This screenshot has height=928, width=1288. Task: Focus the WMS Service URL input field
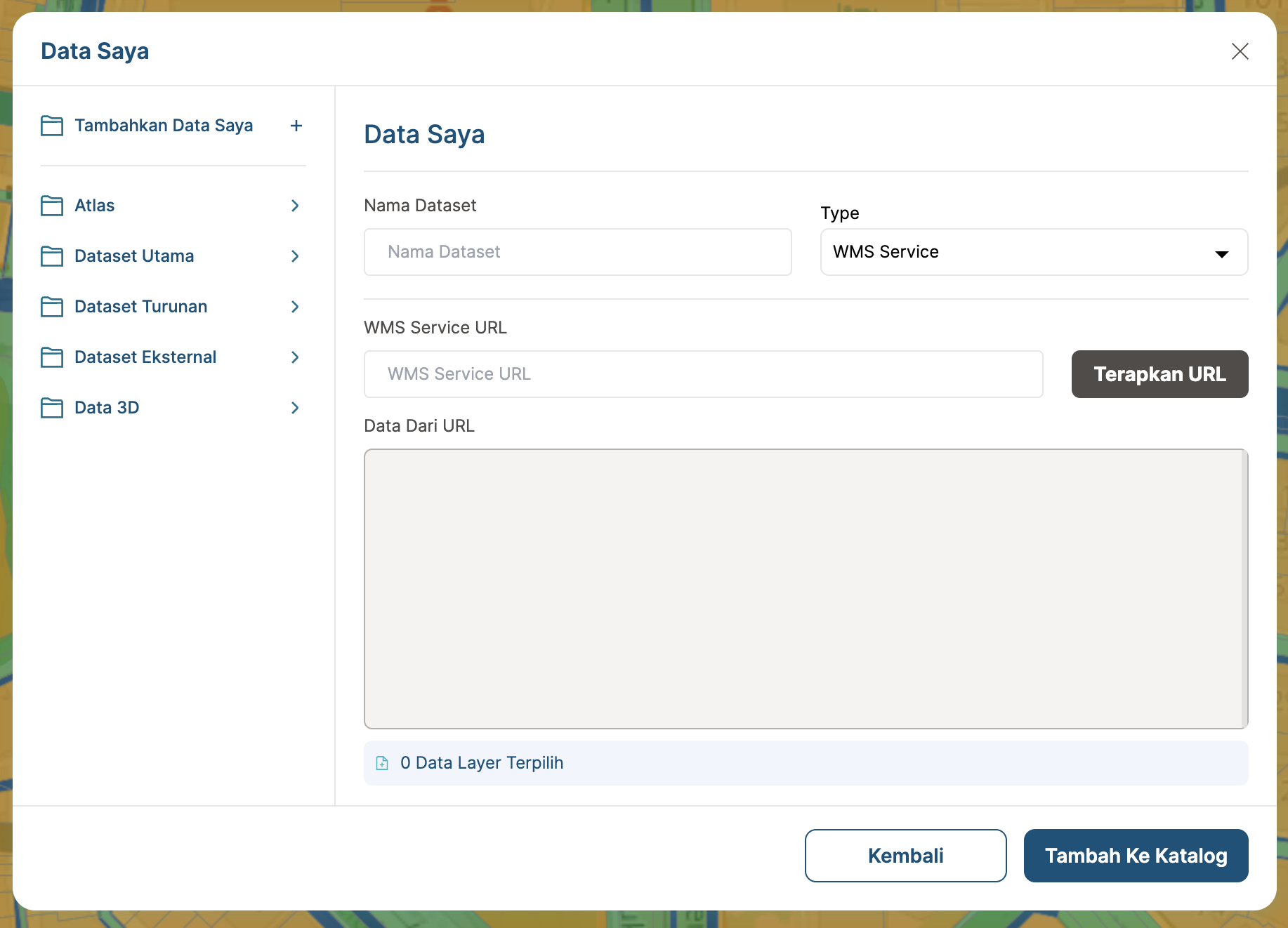(703, 374)
